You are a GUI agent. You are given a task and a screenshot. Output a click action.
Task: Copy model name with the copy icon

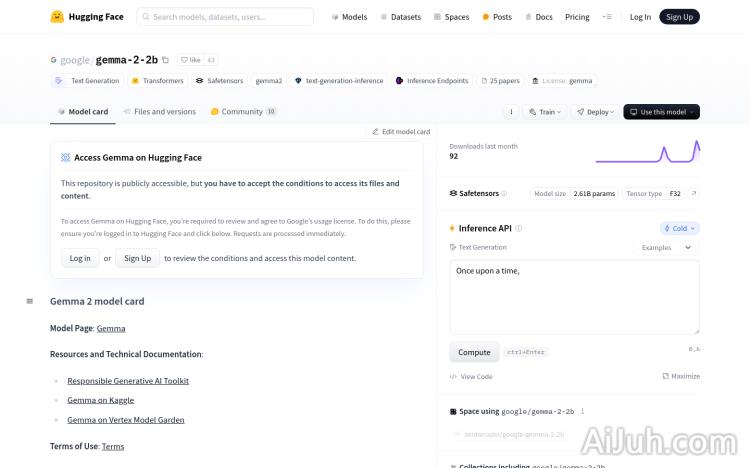[x=166, y=60]
